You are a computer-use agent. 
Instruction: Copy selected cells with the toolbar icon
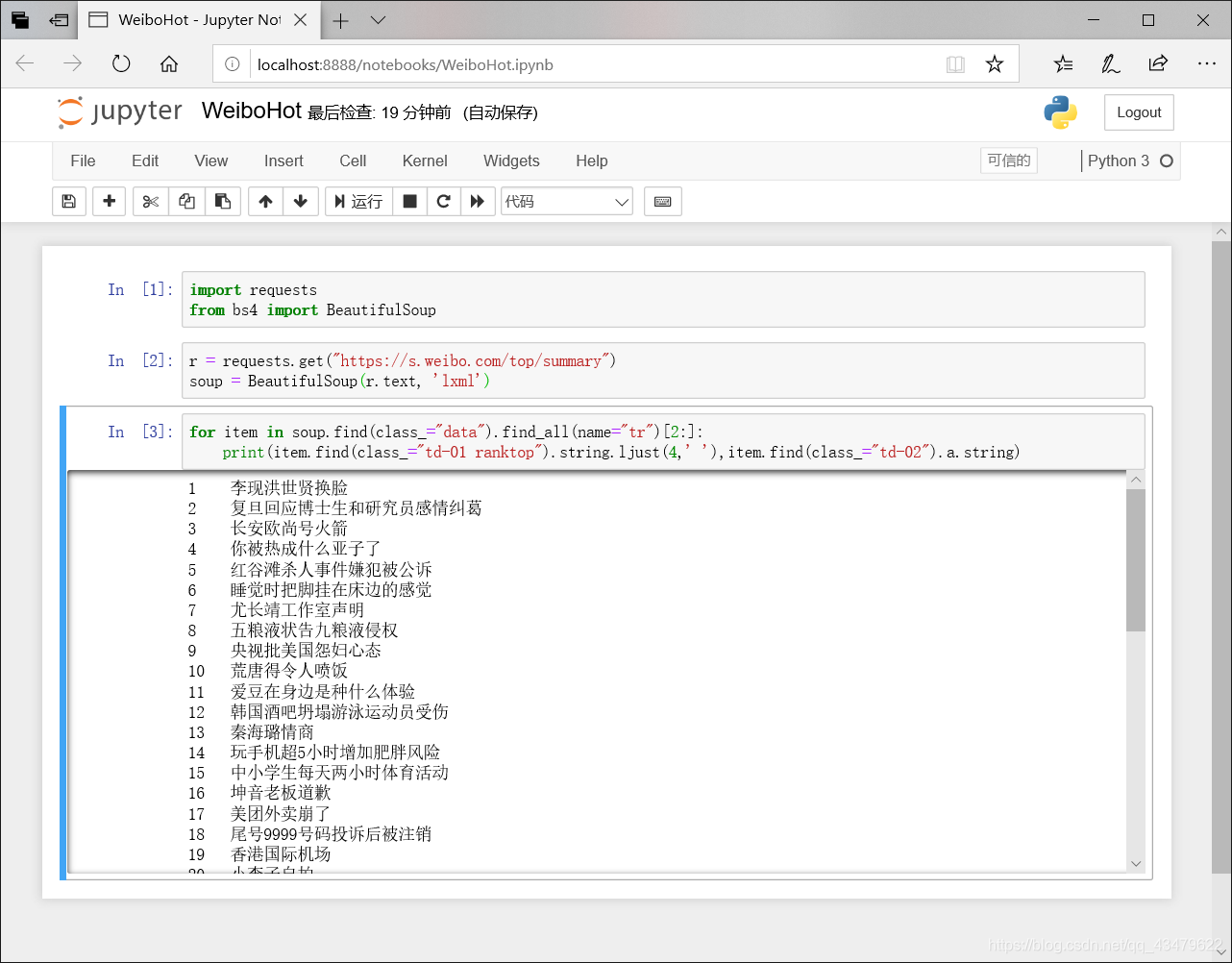point(186,201)
